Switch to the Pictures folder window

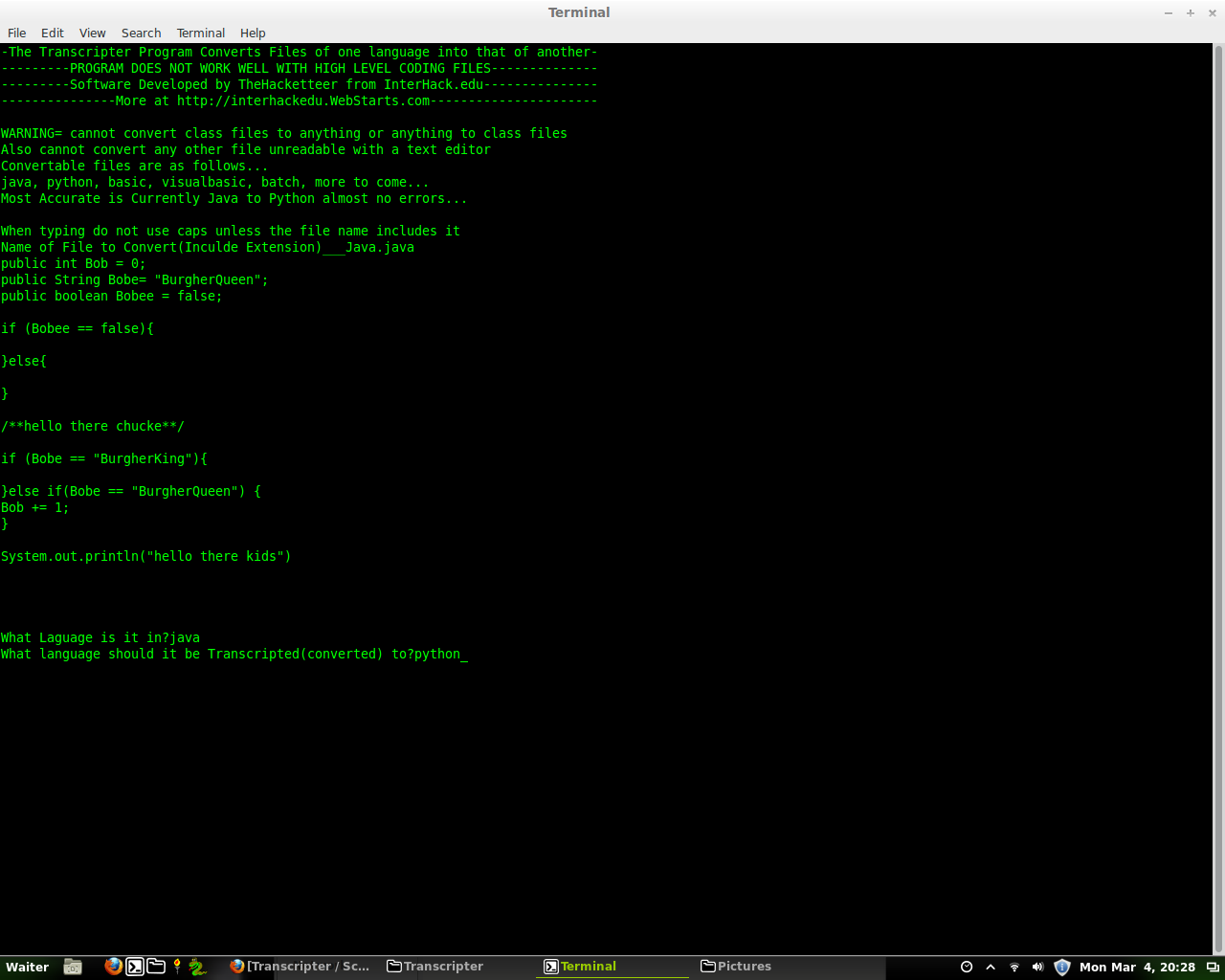tap(736, 967)
